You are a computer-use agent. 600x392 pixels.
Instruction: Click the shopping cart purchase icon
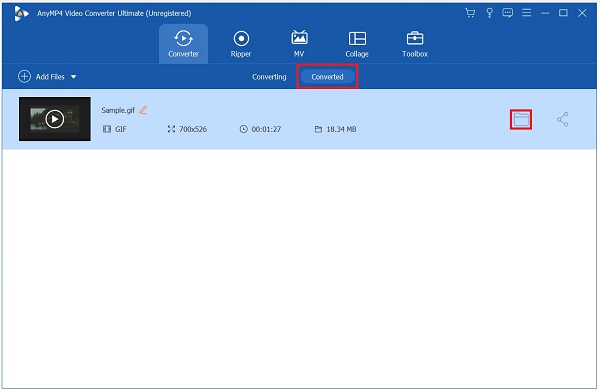pos(470,13)
